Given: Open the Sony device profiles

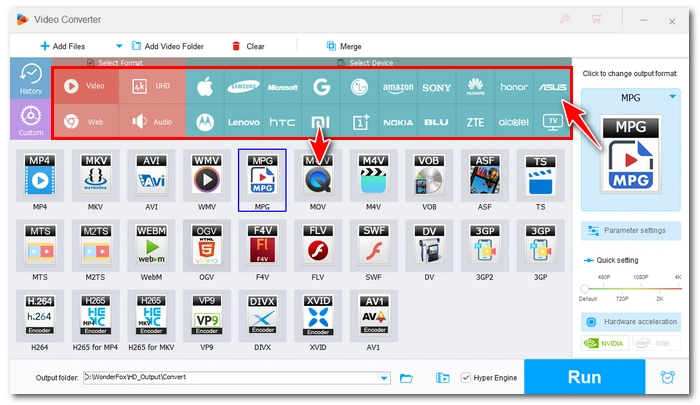Looking at the screenshot, I should click(x=437, y=87).
